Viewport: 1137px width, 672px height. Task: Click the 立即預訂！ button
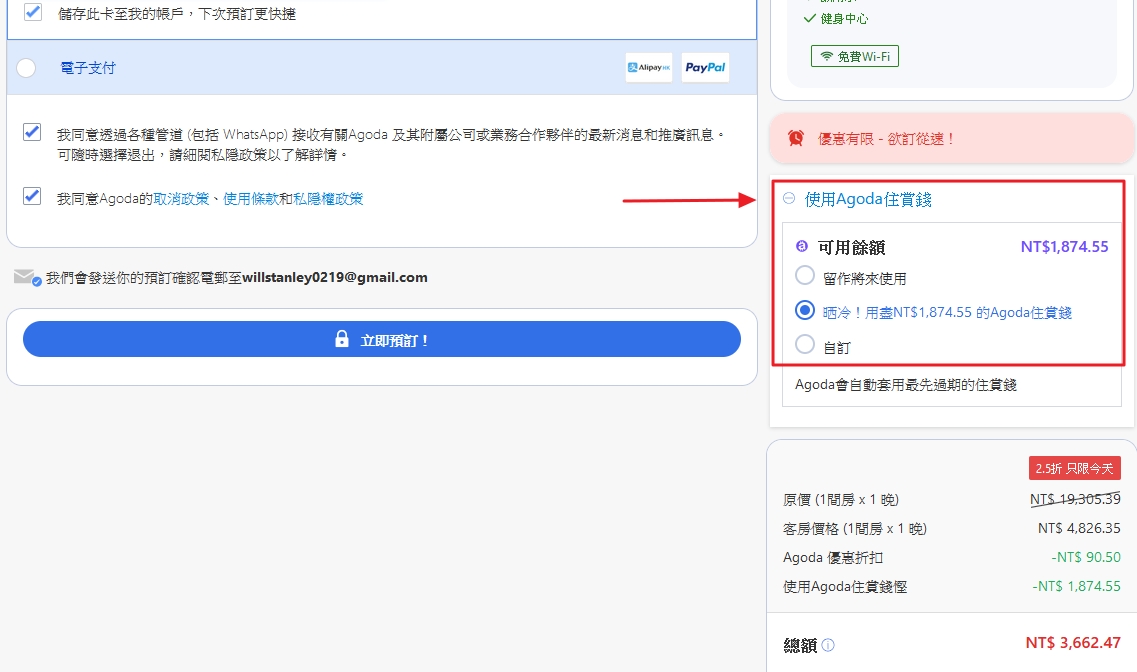click(381, 339)
